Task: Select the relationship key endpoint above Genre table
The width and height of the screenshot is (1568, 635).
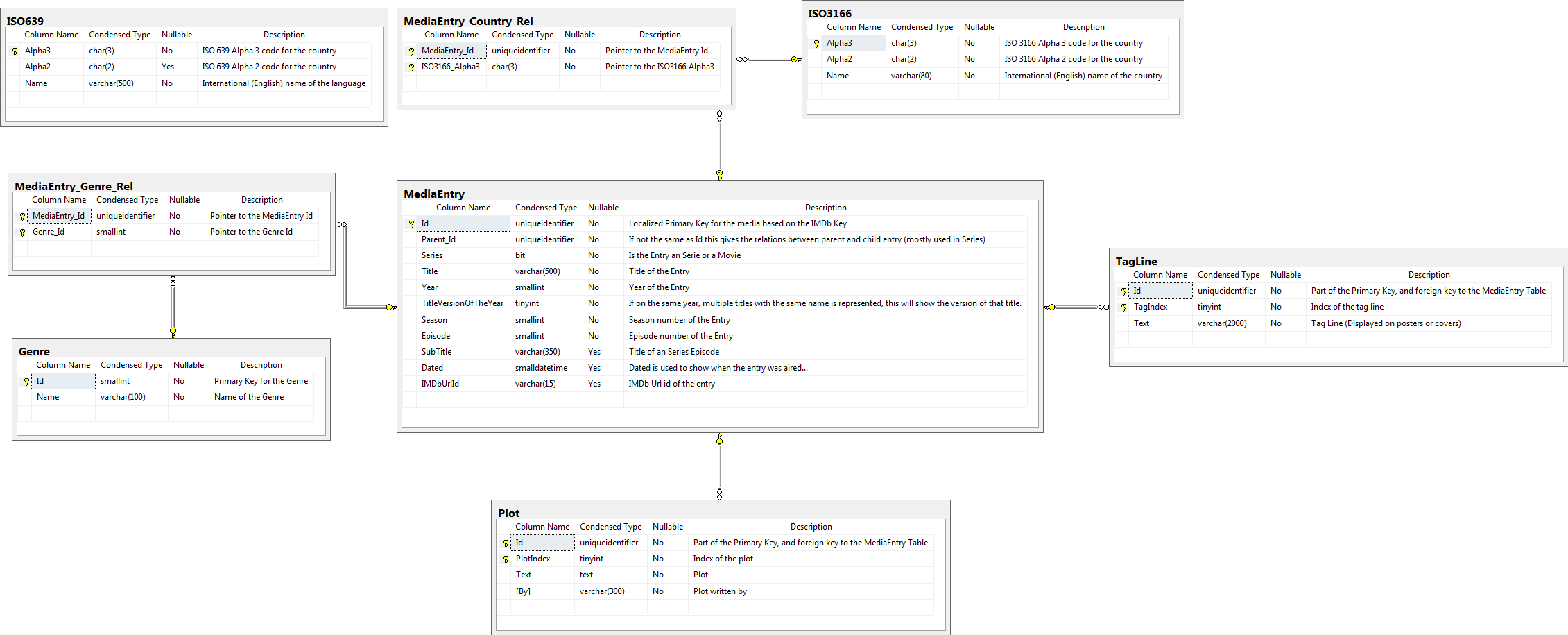Action: 173,332
